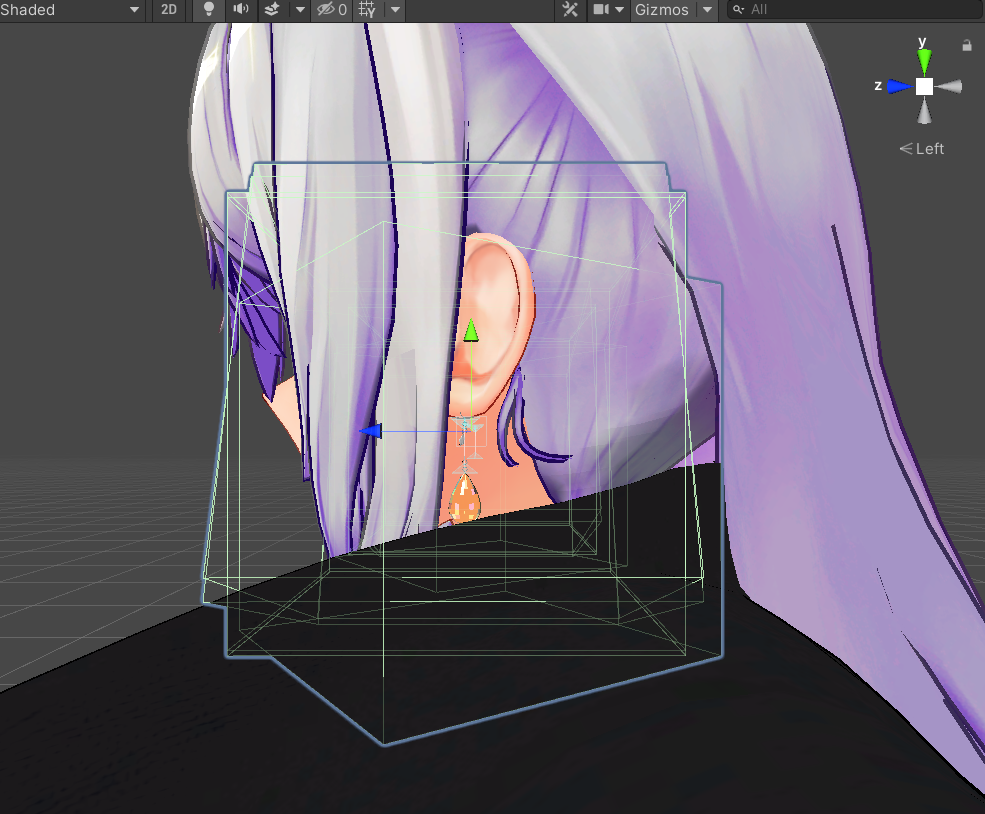Toggle the orientation gizmo lock icon
Image resolution: width=985 pixels, height=814 pixels.
tap(967, 45)
